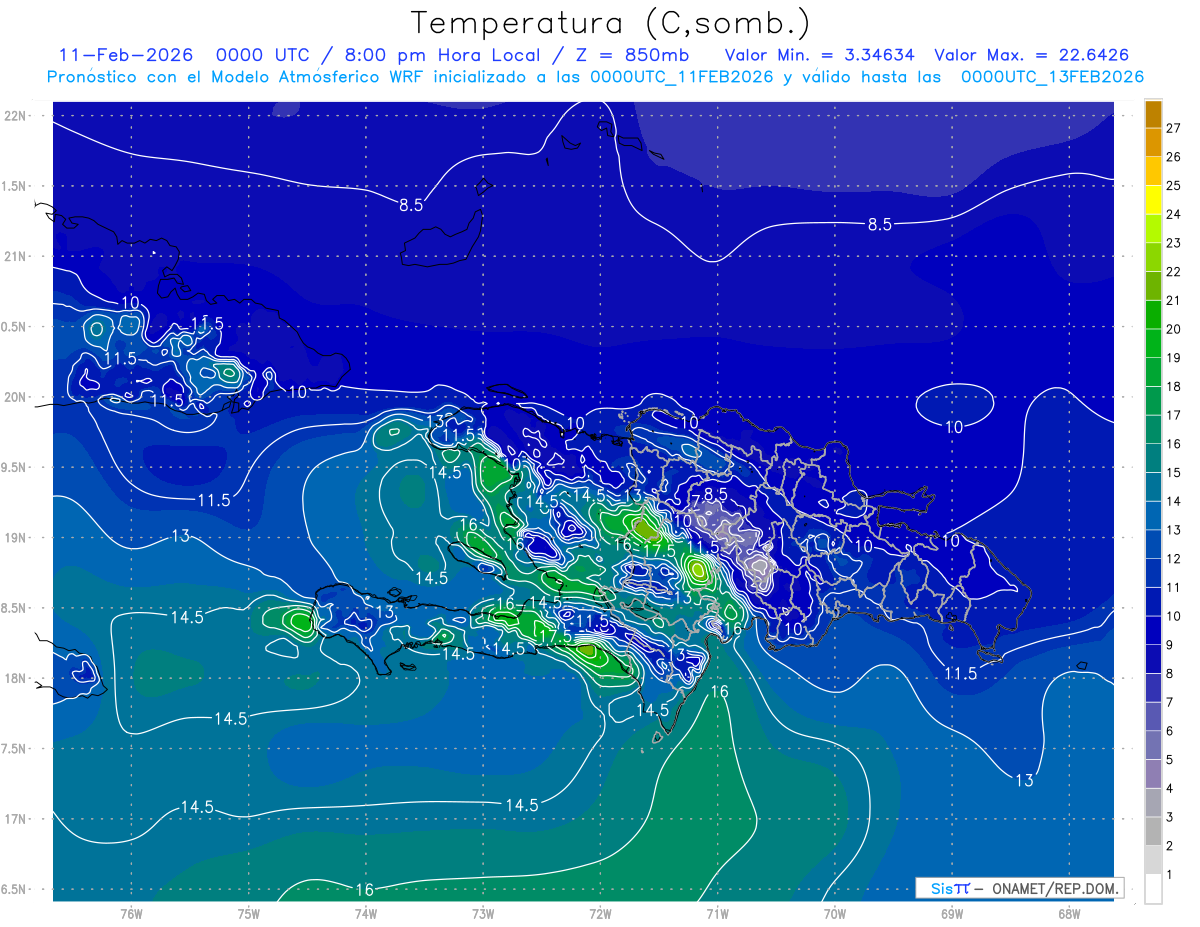Click the "72W" longitude axis label
The height and width of the screenshot is (927, 1200).
[600, 914]
